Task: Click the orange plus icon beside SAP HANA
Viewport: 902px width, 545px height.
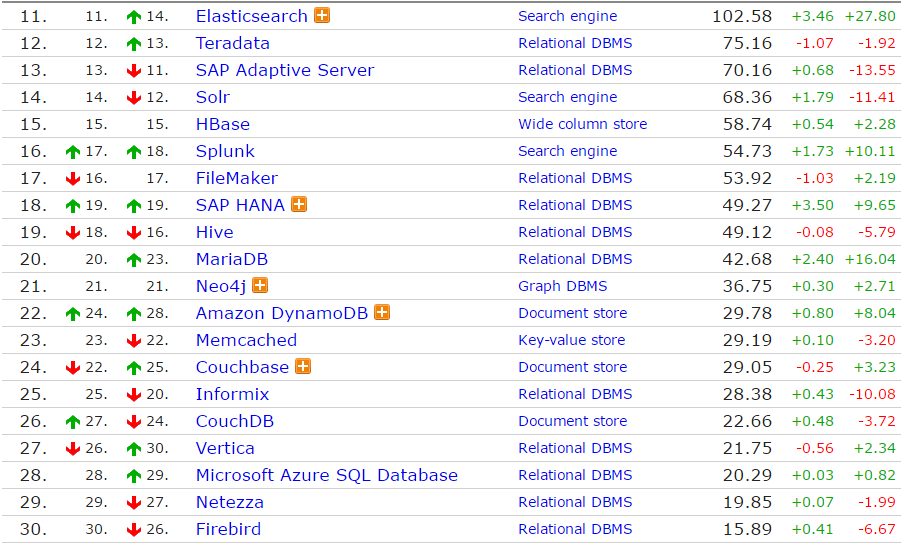Action: pyautogui.click(x=299, y=204)
